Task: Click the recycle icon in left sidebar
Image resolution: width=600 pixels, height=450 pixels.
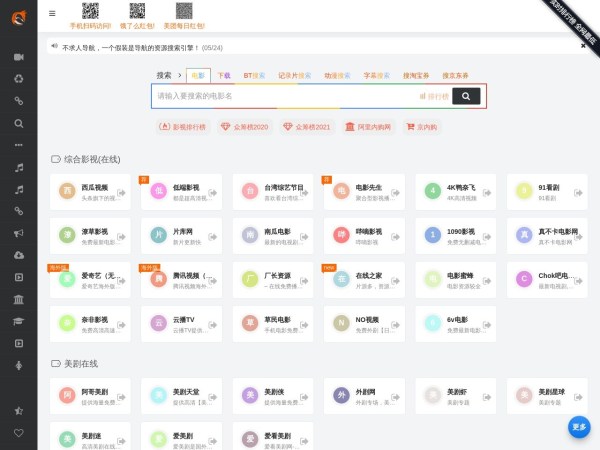Action: pyautogui.click(x=18, y=78)
